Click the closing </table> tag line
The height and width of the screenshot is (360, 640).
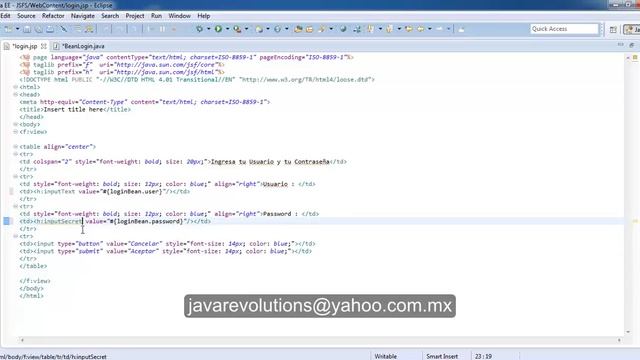tap(33, 266)
